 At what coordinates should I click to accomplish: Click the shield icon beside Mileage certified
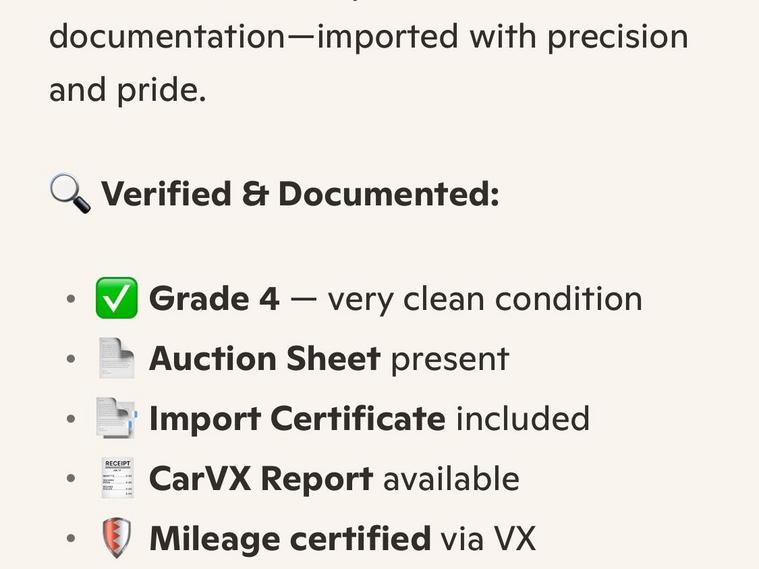tap(116, 539)
